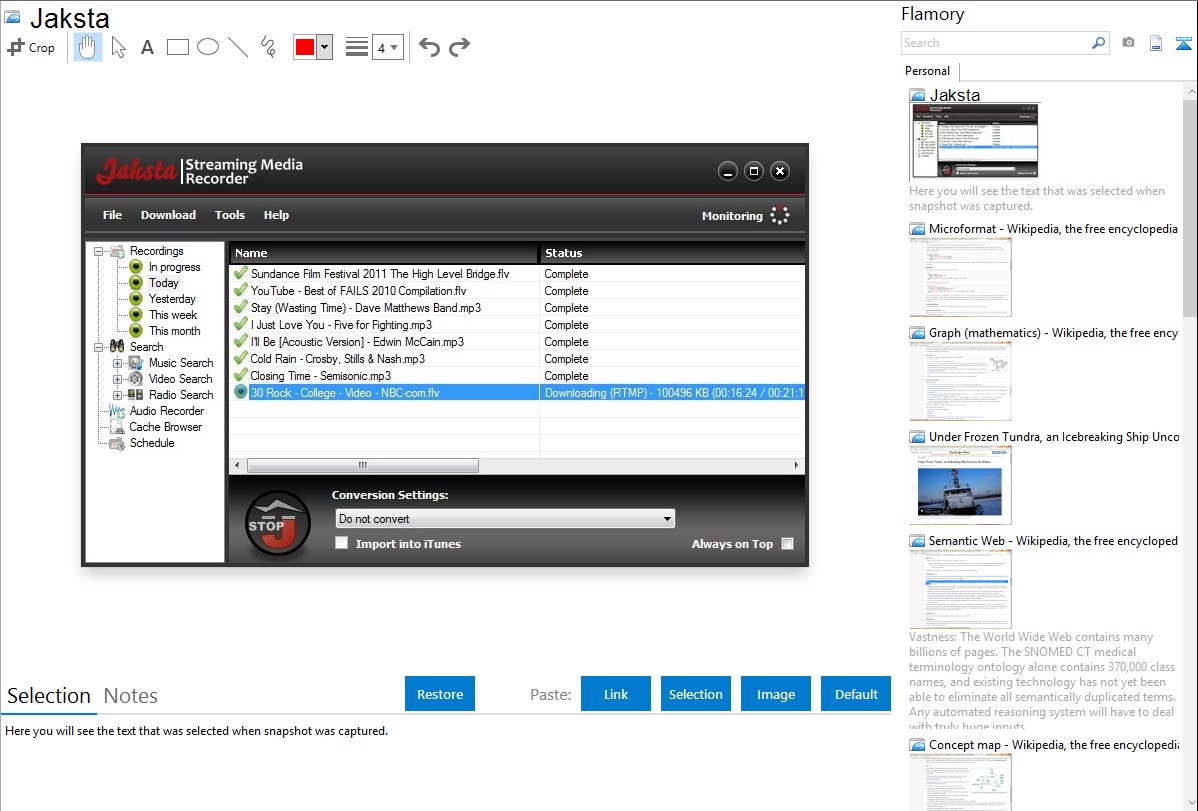Click the Status column header
Screen dimensions: 1198x811
(x=672, y=253)
